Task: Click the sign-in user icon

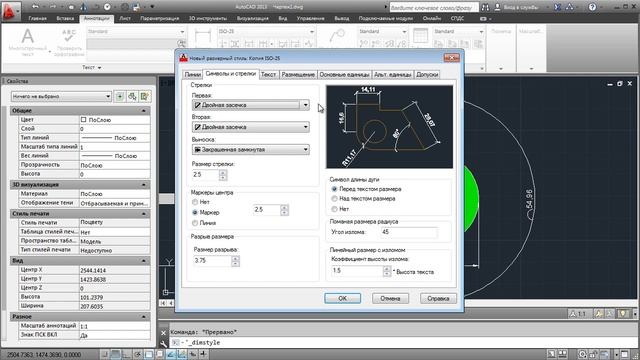Action: pos(497,7)
